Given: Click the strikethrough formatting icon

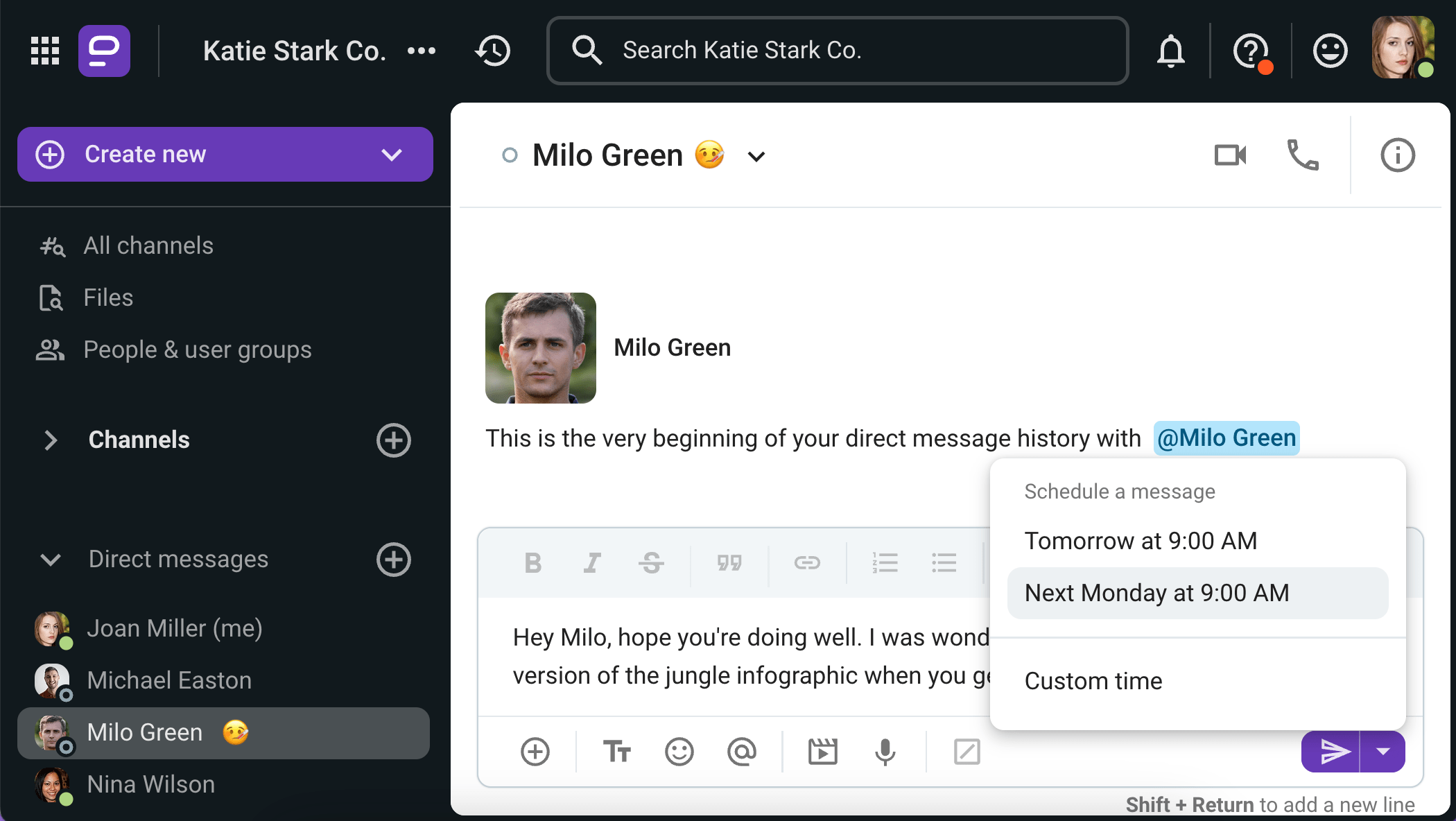Looking at the screenshot, I should tap(651, 561).
